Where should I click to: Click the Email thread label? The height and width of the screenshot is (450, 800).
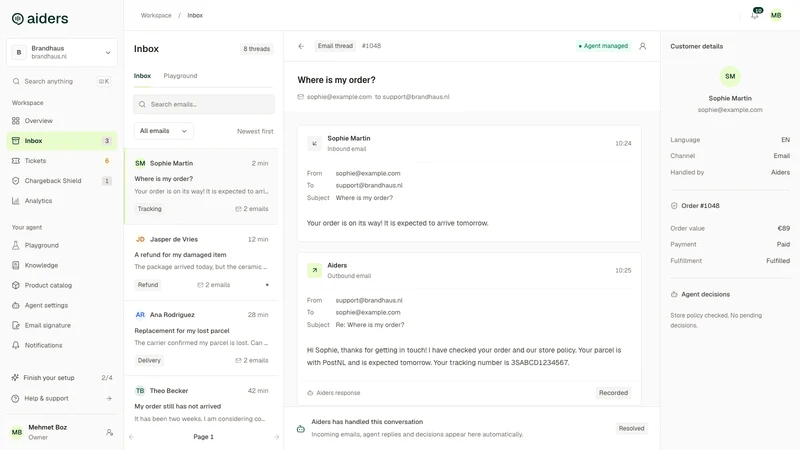(x=335, y=46)
